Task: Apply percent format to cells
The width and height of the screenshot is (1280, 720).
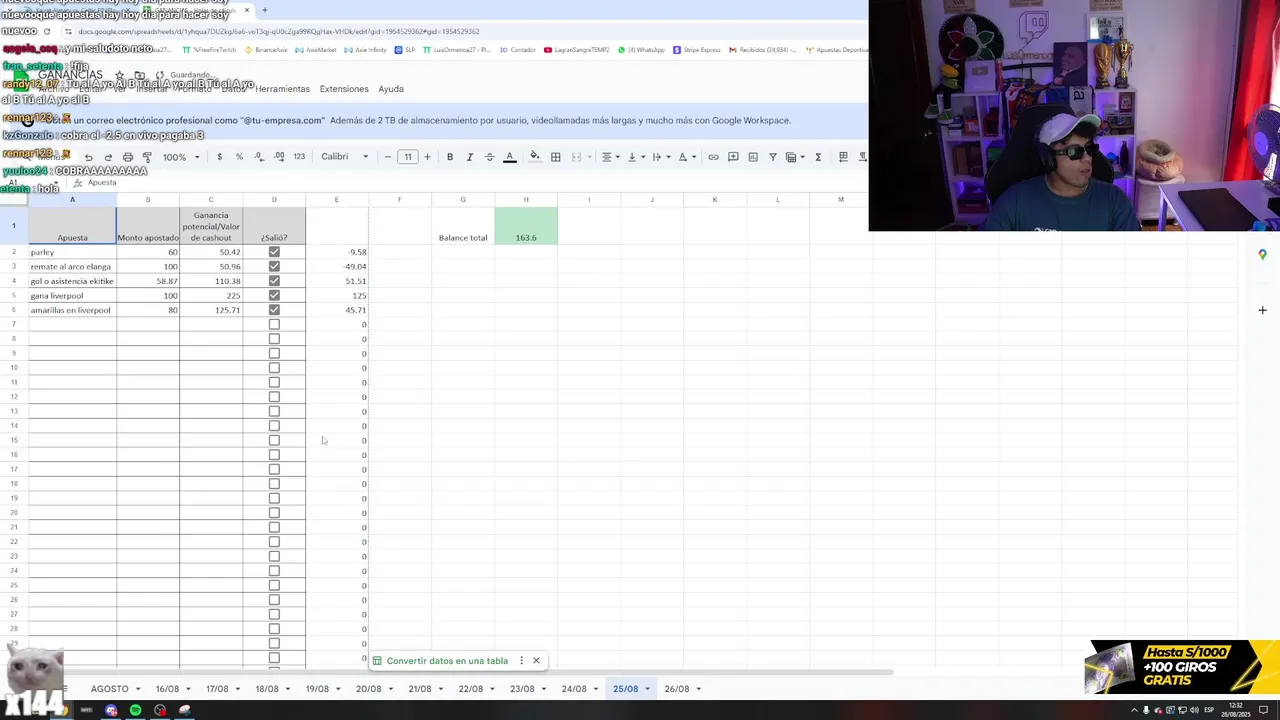Action: click(x=239, y=157)
